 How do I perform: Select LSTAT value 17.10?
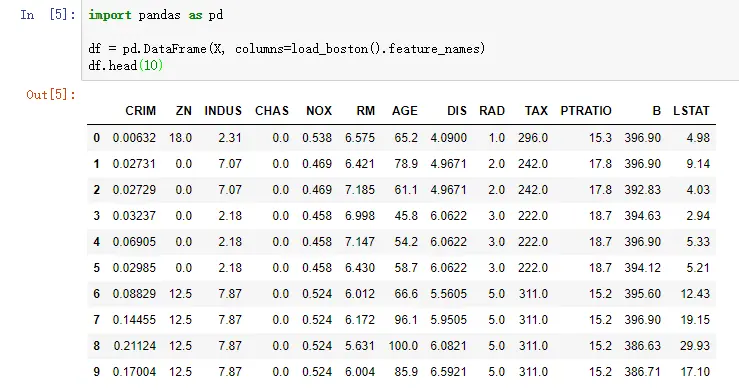coord(695,371)
